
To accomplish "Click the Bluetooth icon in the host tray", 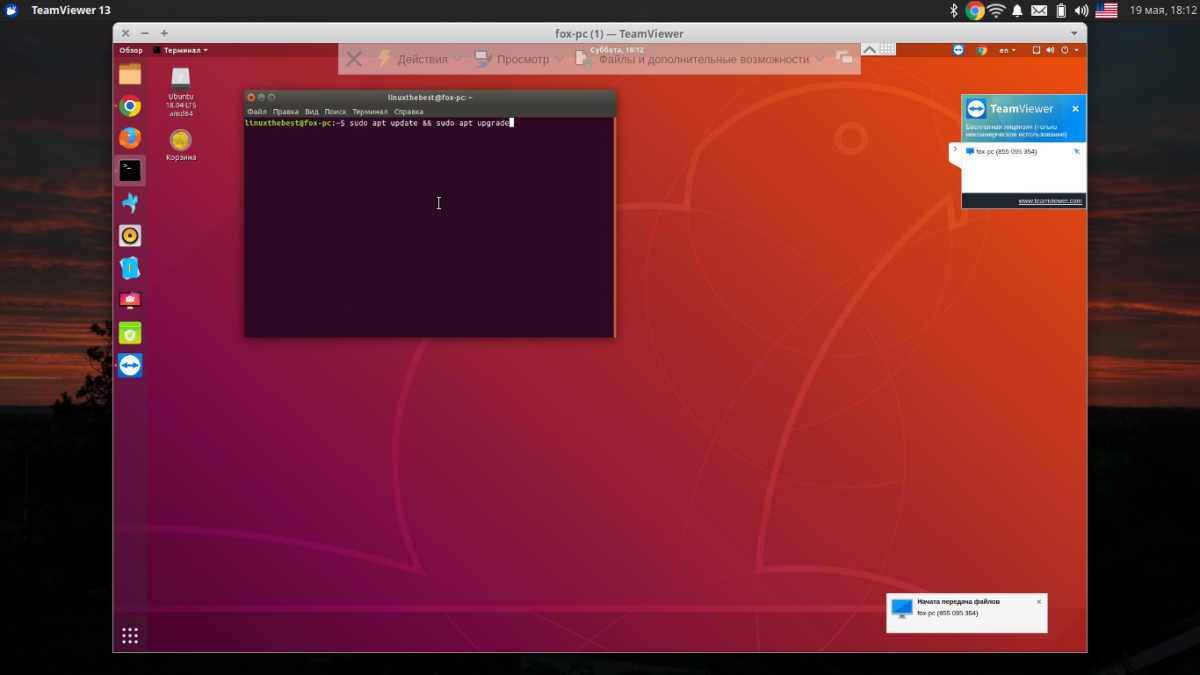I will pyautogui.click(x=953, y=10).
